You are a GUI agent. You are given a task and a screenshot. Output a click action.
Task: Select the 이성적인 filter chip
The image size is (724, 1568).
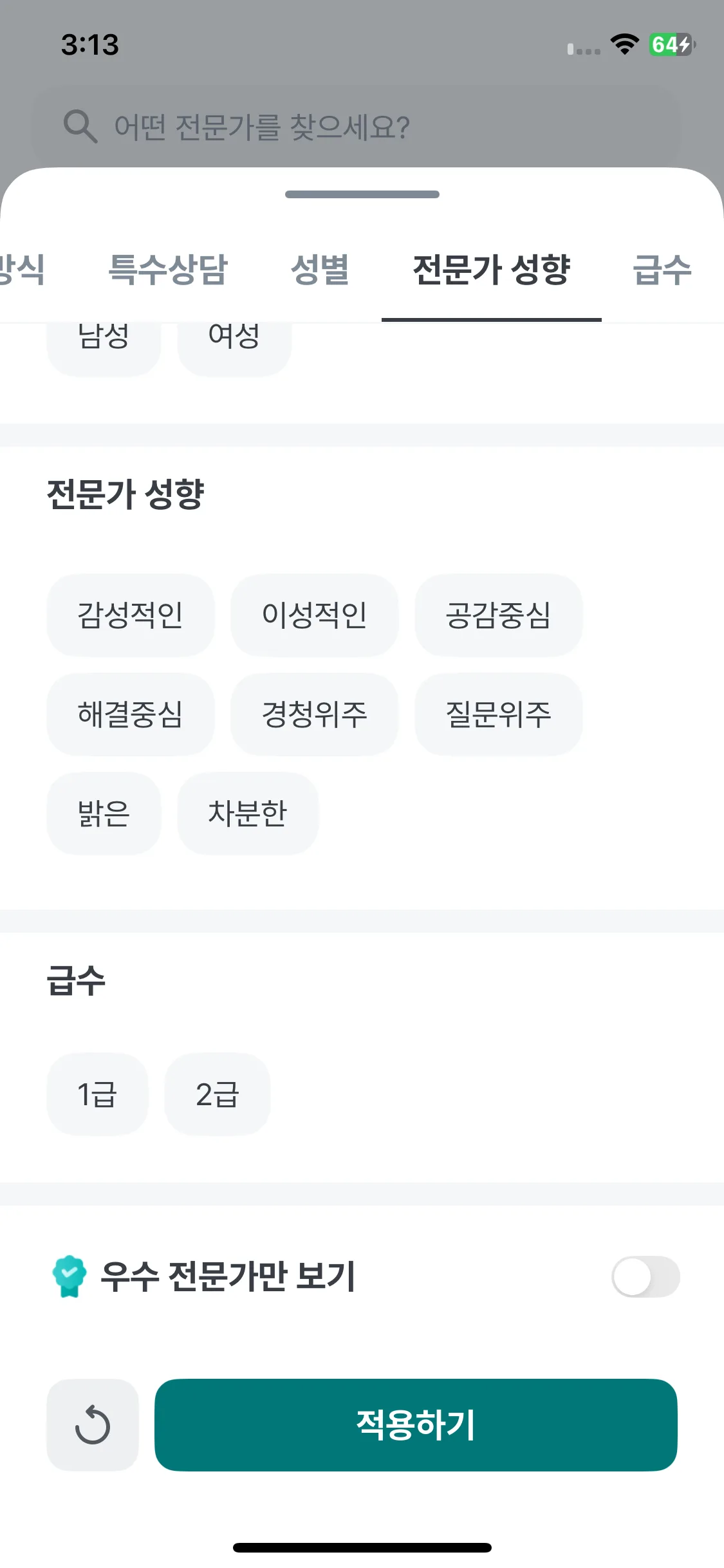tap(315, 615)
